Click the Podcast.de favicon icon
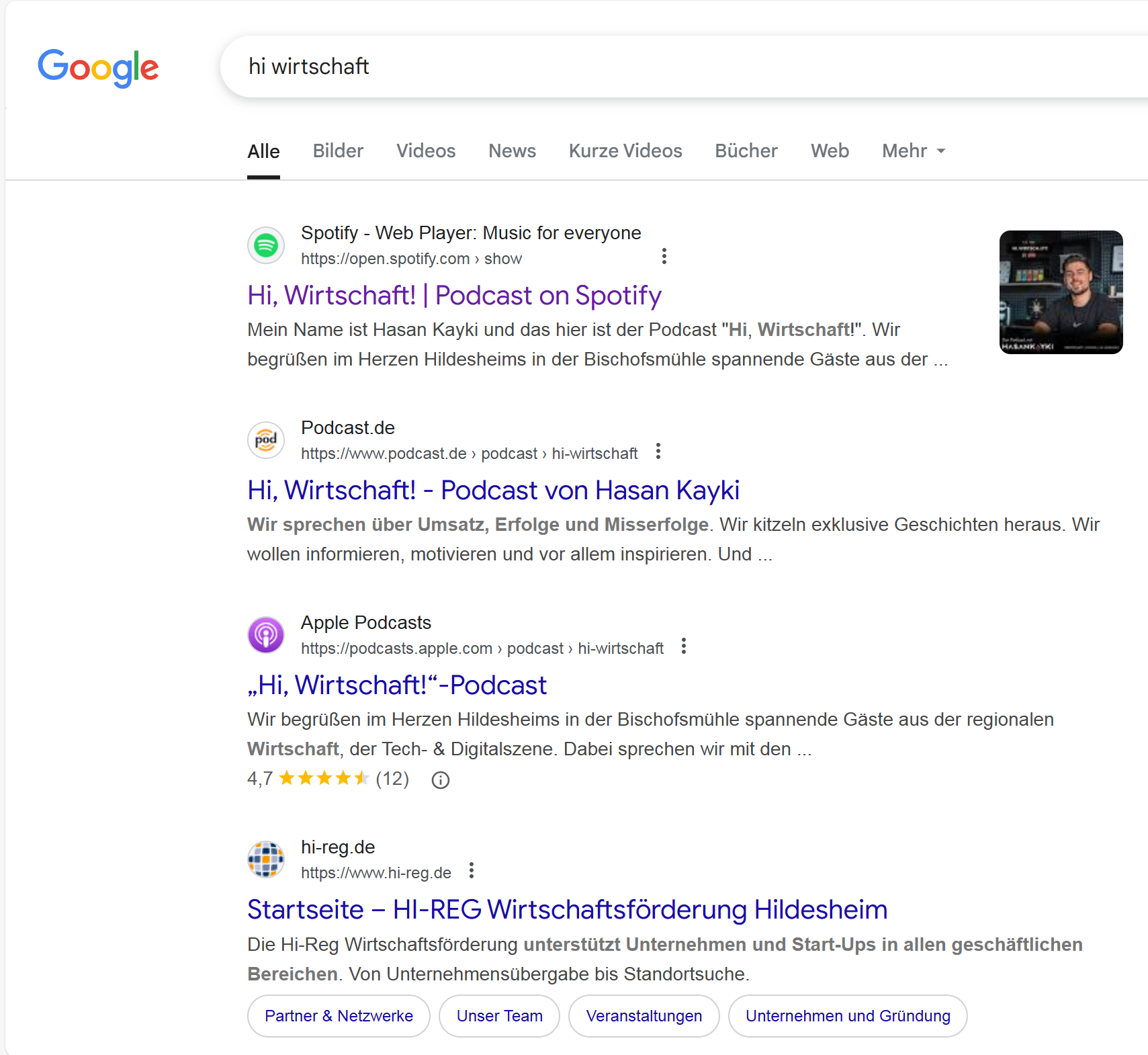This screenshot has height=1055, width=1148. tap(266, 440)
